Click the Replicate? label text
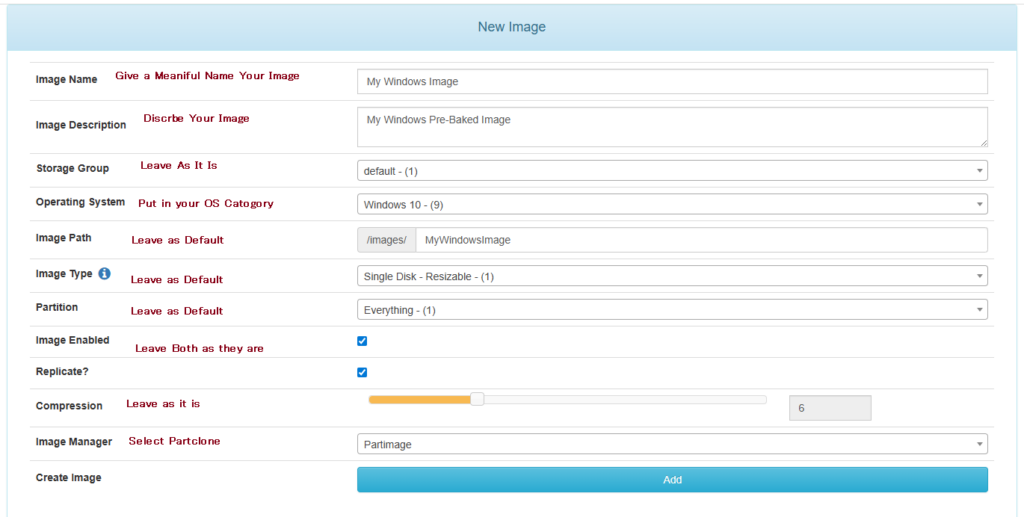The width and height of the screenshot is (1024, 517). click(x=62, y=373)
